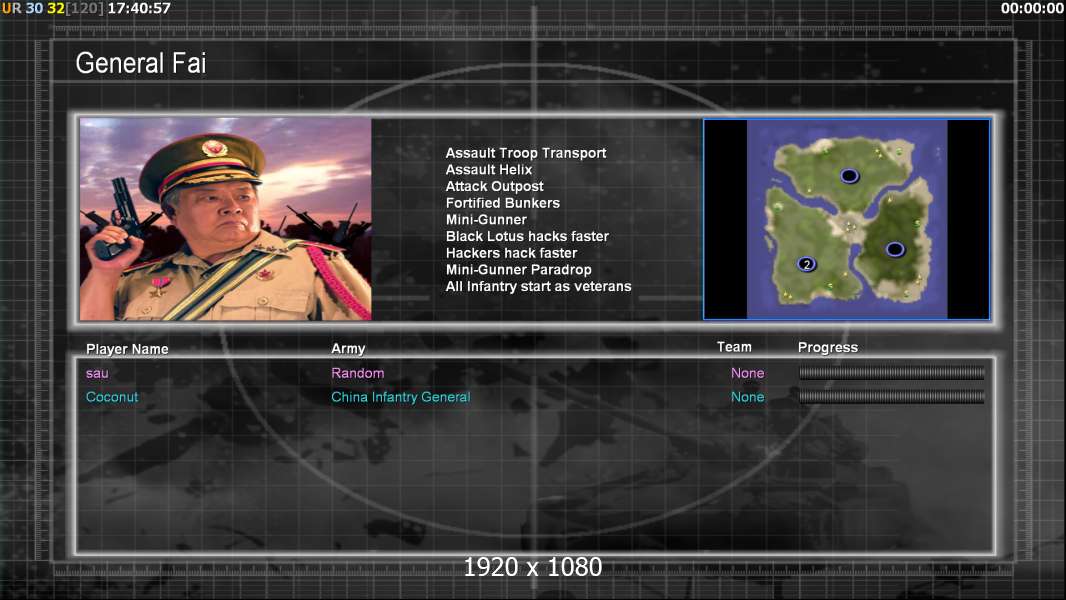Click sau's team value 'None'
The image size is (1066, 600).
747,373
